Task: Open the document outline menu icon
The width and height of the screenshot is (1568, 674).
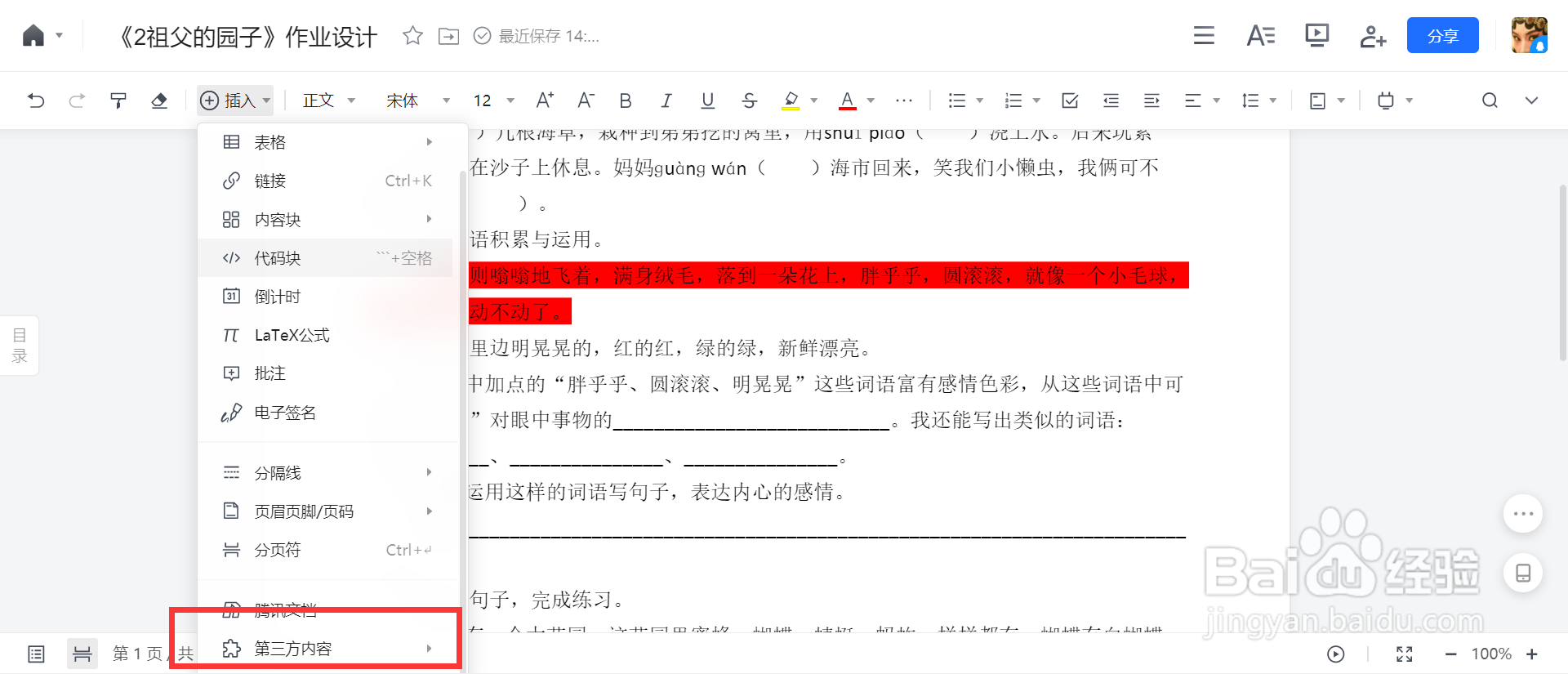Action: pyautogui.click(x=1204, y=36)
